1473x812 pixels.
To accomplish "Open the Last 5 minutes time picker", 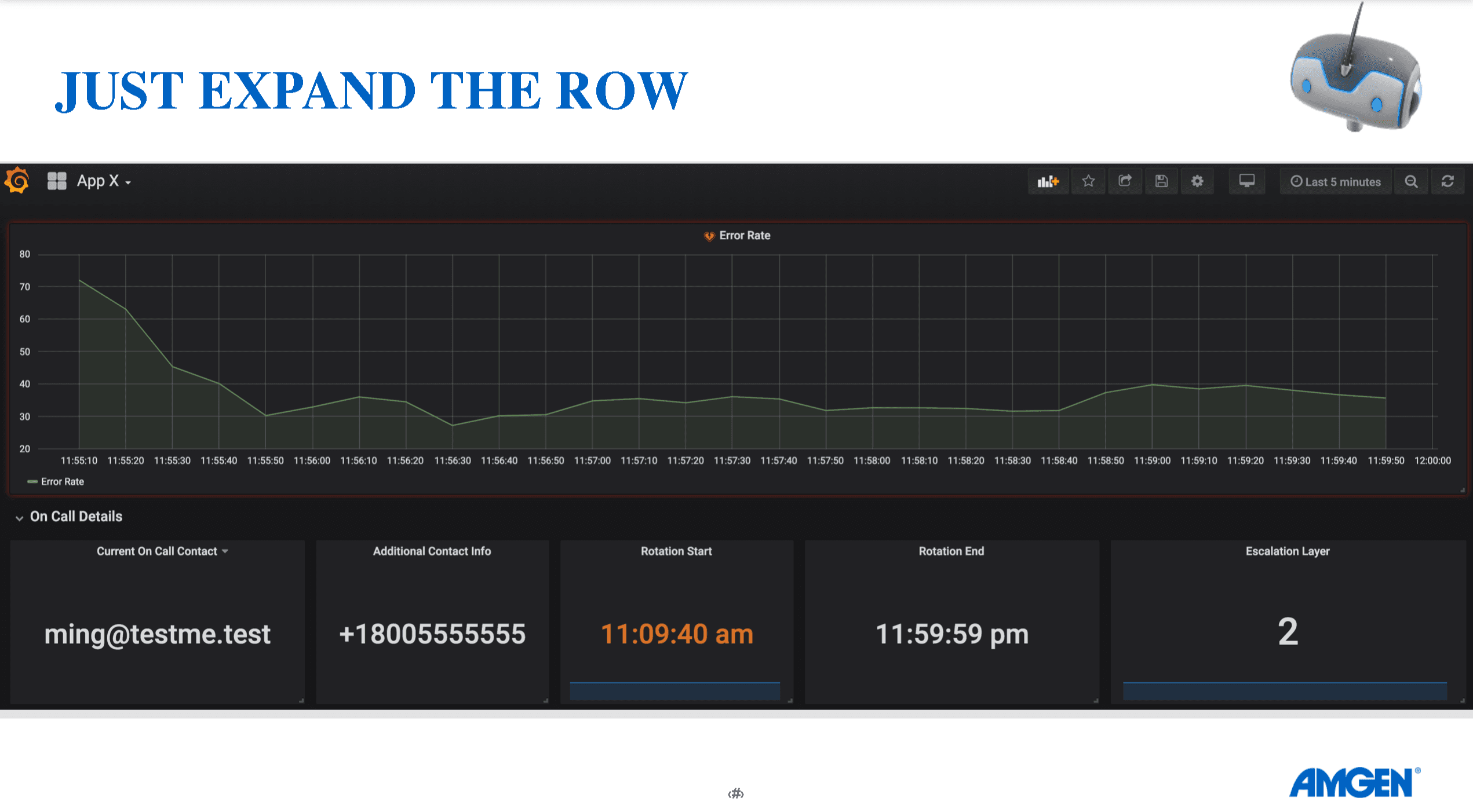I will point(1335,181).
